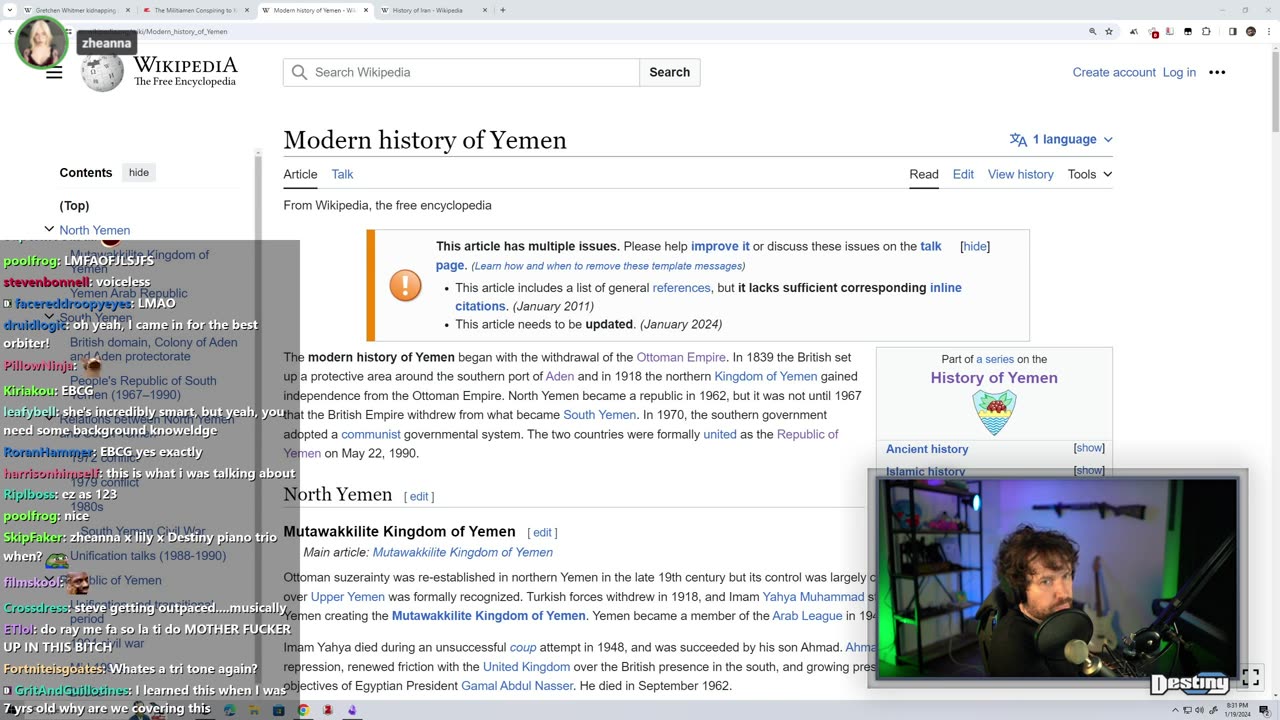Click the page vertical scrollbar
1280x720 pixels.
click(x=1275, y=90)
